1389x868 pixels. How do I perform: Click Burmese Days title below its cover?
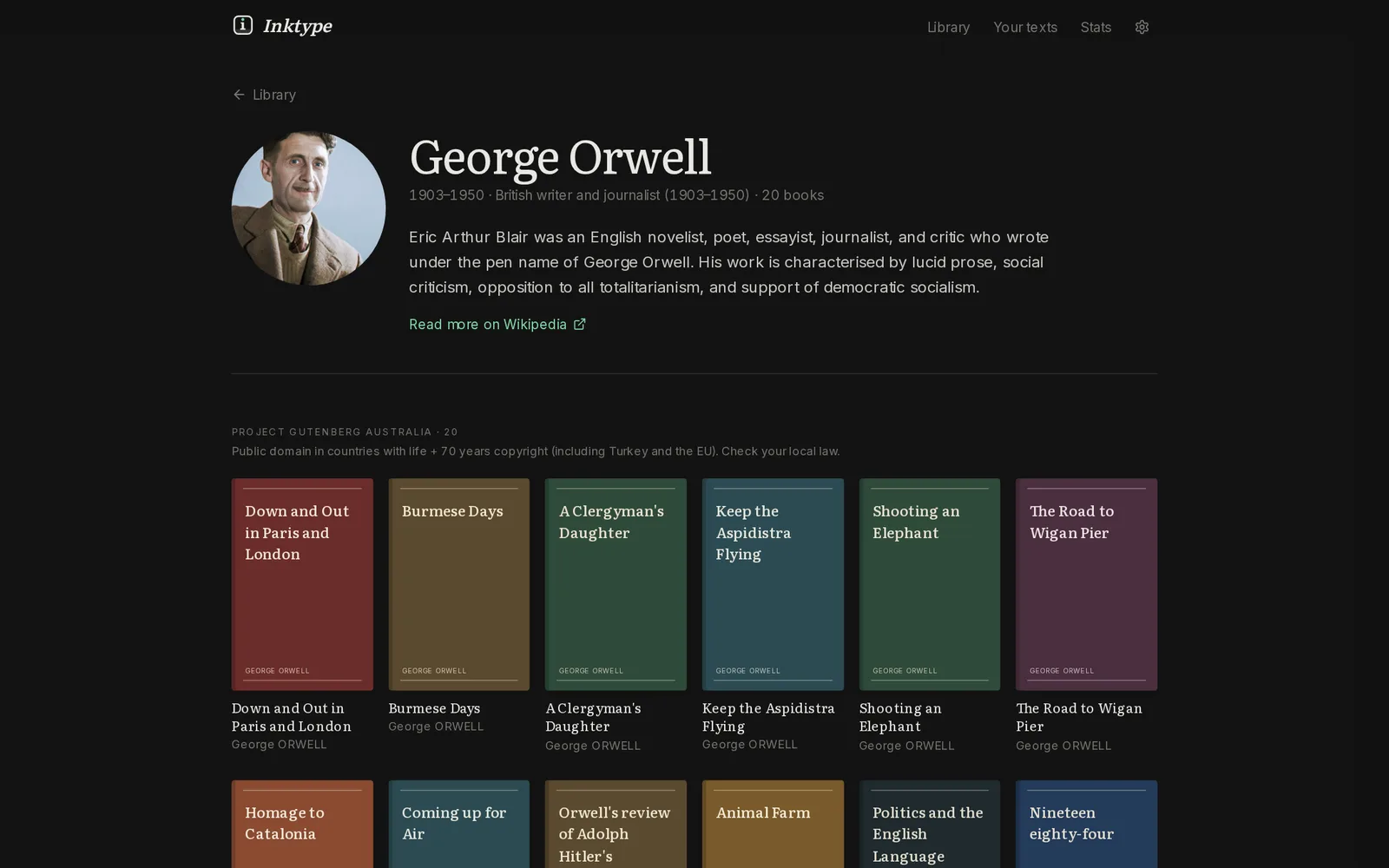point(434,708)
